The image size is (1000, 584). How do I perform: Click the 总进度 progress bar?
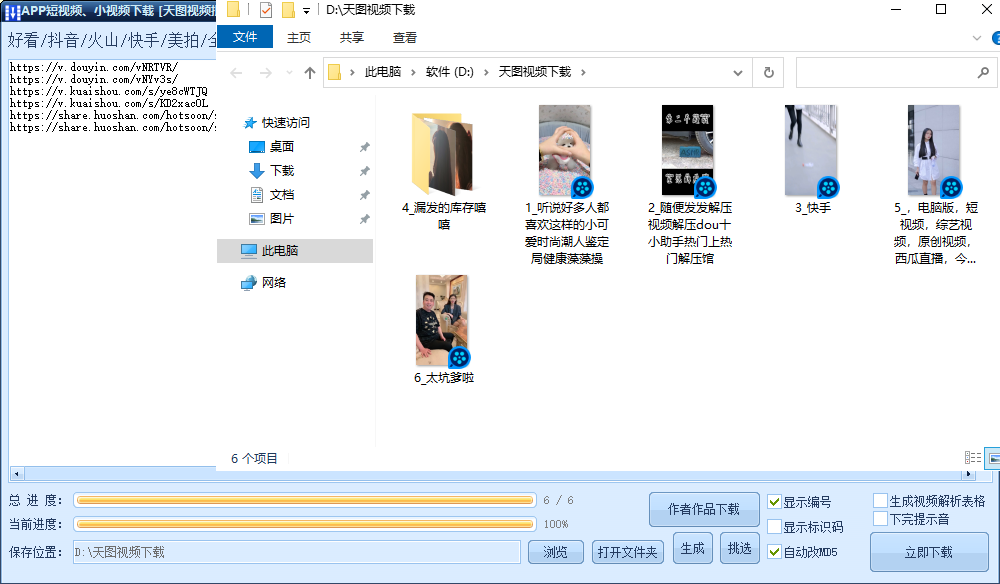click(306, 500)
